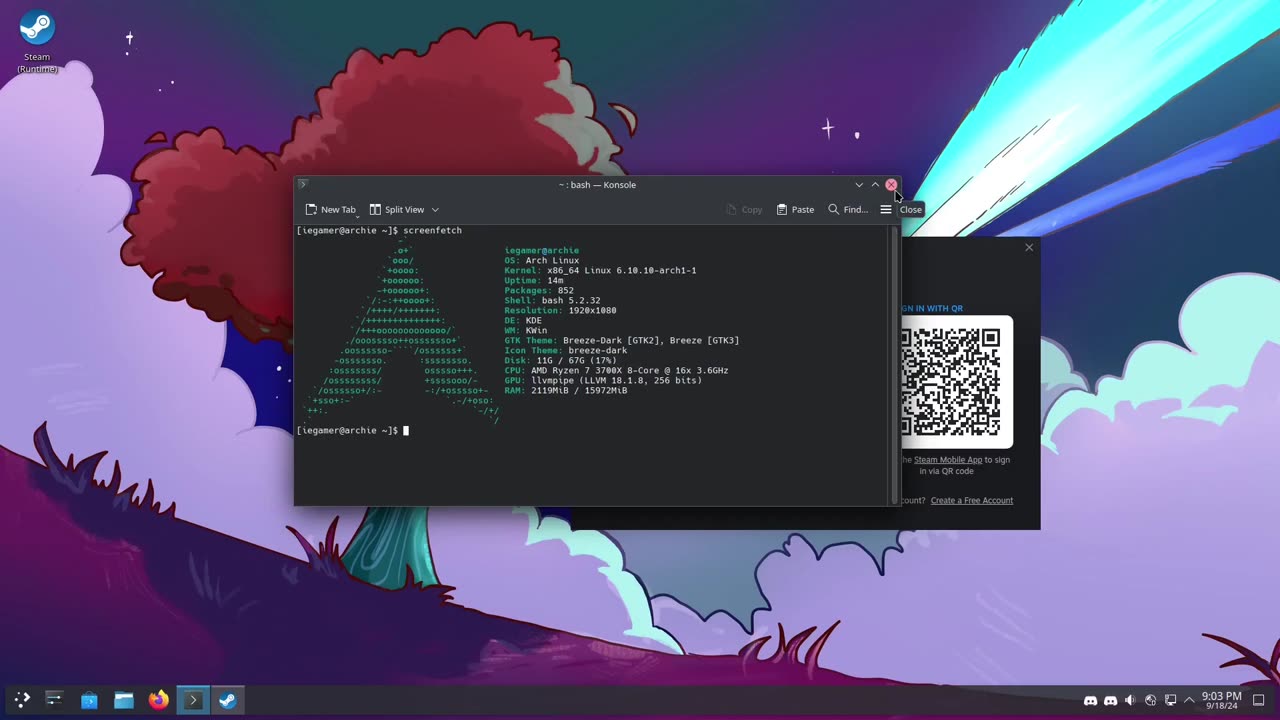Viewport: 1280px width, 720px height.
Task: Maximize the Konsole window
Action: [x=875, y=185]
